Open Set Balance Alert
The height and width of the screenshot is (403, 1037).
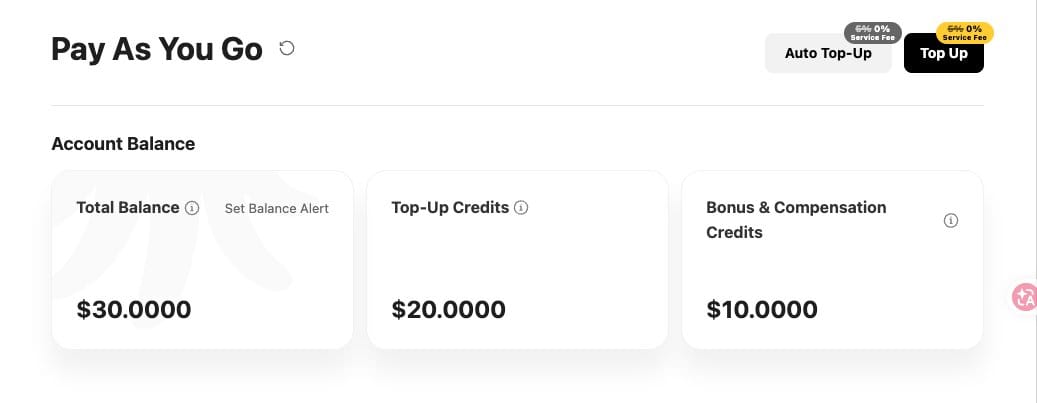coord(276,208)
